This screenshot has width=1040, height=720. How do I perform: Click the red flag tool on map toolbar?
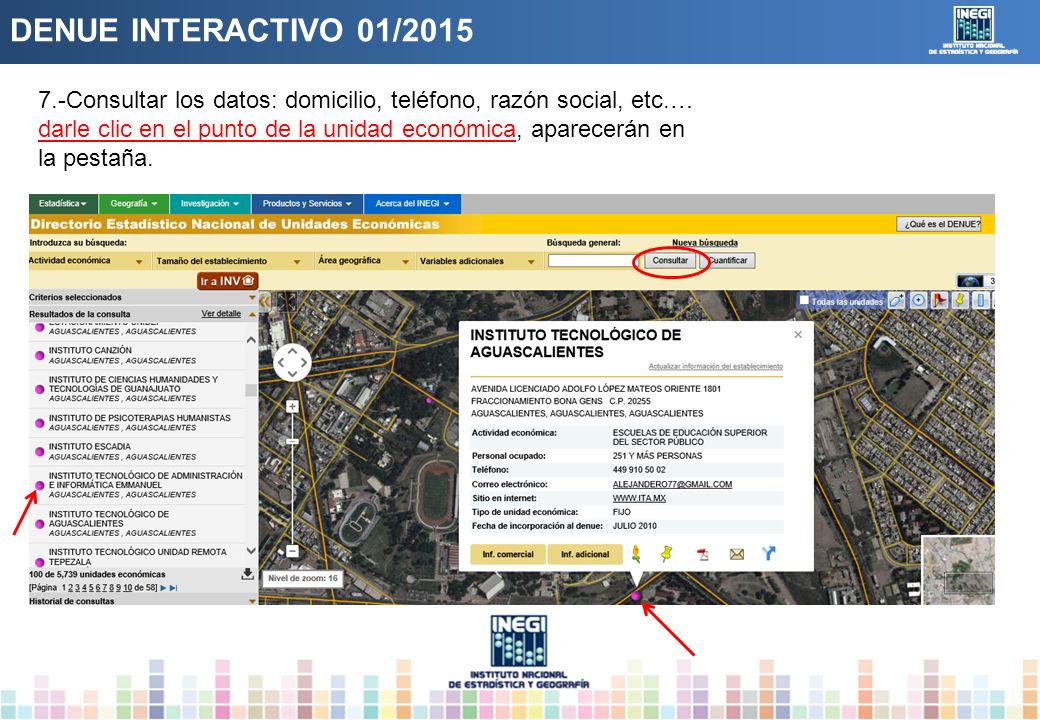[x=940, y=300]
